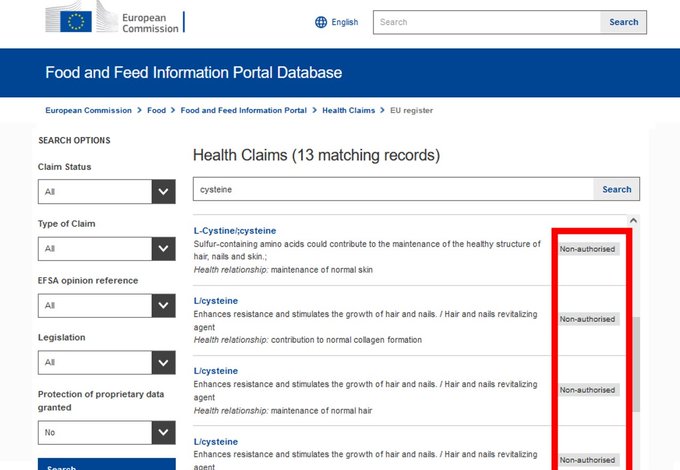Open Protection of proprietary data dropdown
Image resolution: width=680 pixels, height=470 pixels.
coord(106,432)
